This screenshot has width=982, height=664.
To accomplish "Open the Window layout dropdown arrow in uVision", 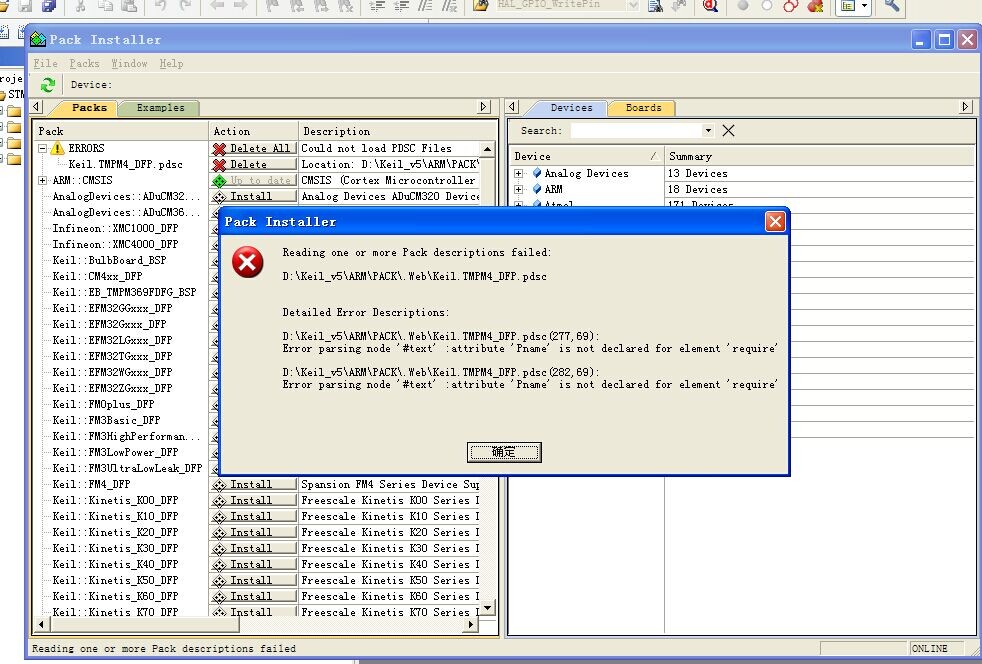I will tap(864, 6).
